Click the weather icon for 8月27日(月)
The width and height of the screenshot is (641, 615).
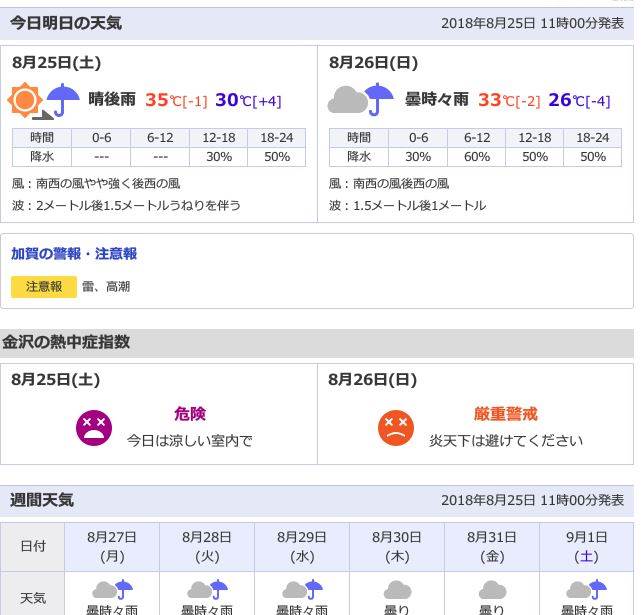(112, 589)
